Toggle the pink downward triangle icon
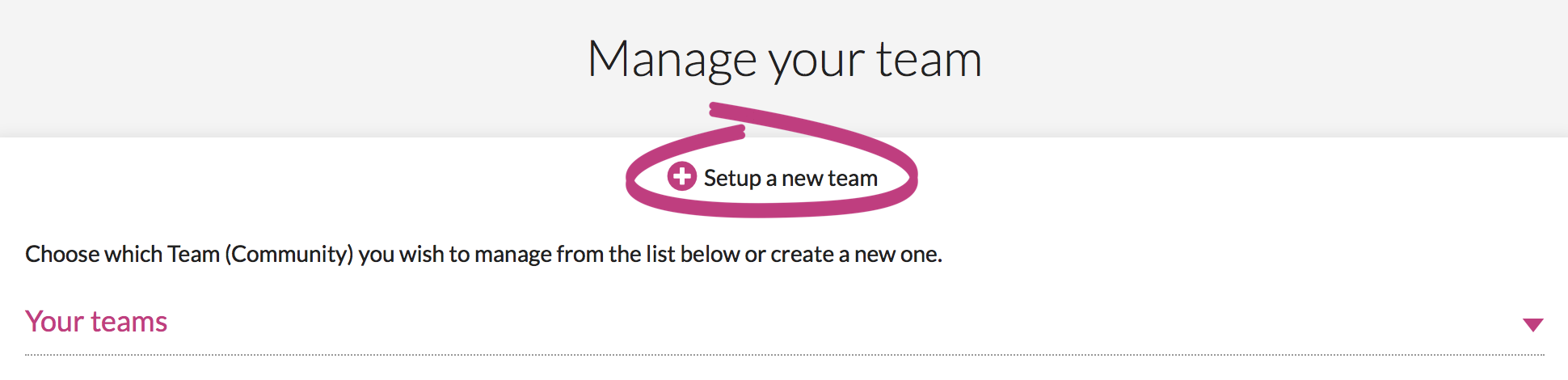 pos(1532,324)
